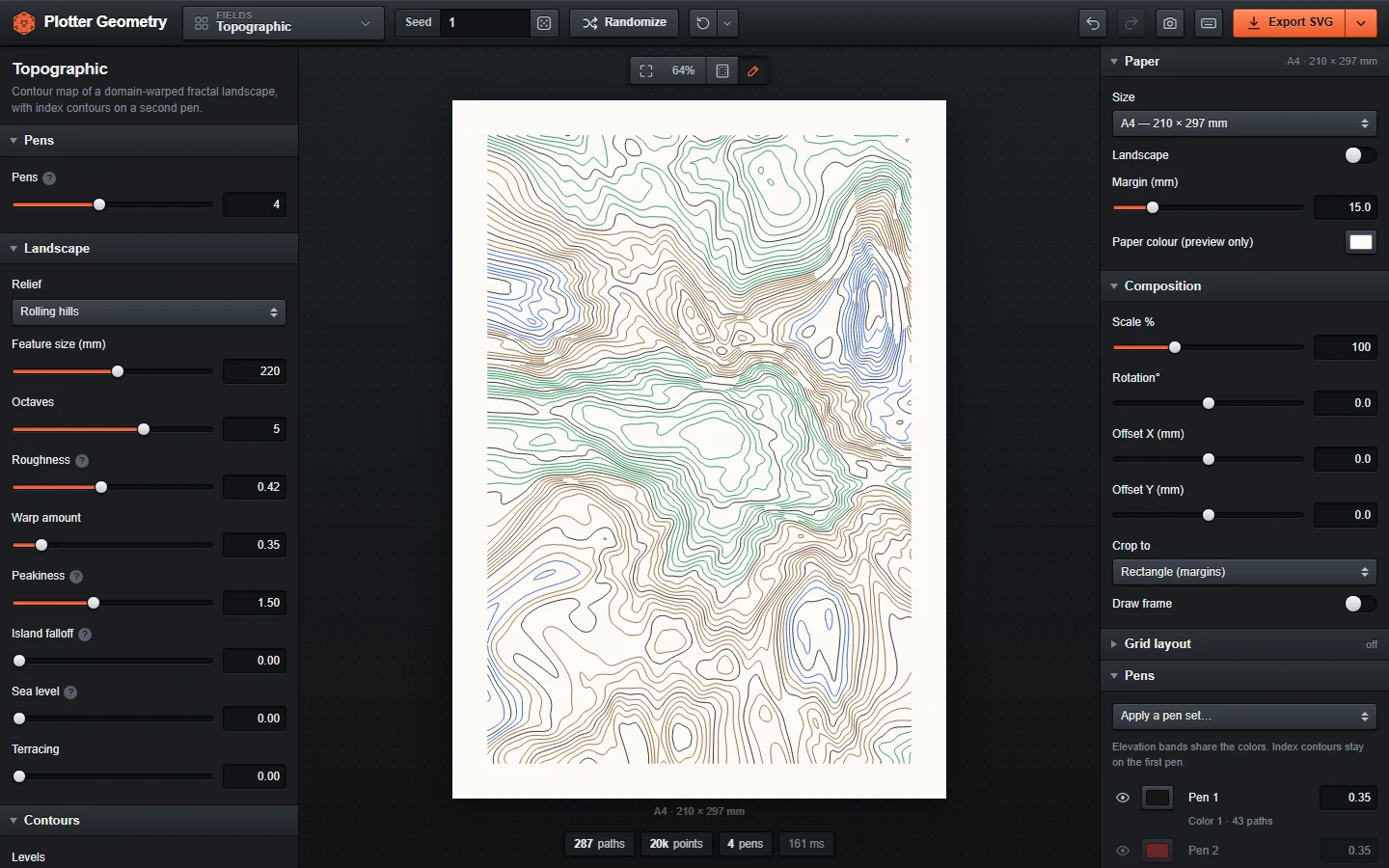Image resolution: width=1389 pixels, height=868 pixels.
Task: Show help for Roughness
Action: click(x=82, y=461)
